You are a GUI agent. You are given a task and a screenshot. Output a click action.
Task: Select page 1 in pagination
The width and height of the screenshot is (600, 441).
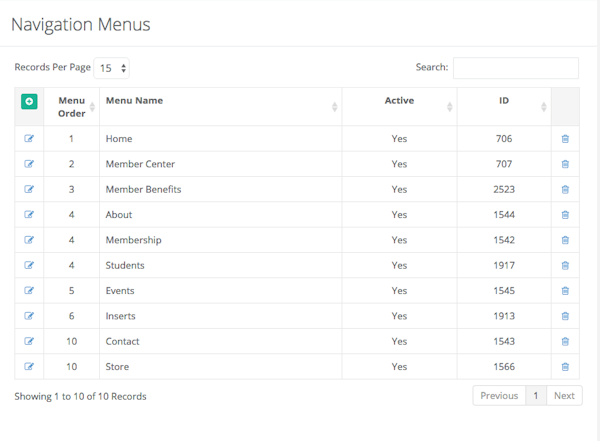[536, 395]
